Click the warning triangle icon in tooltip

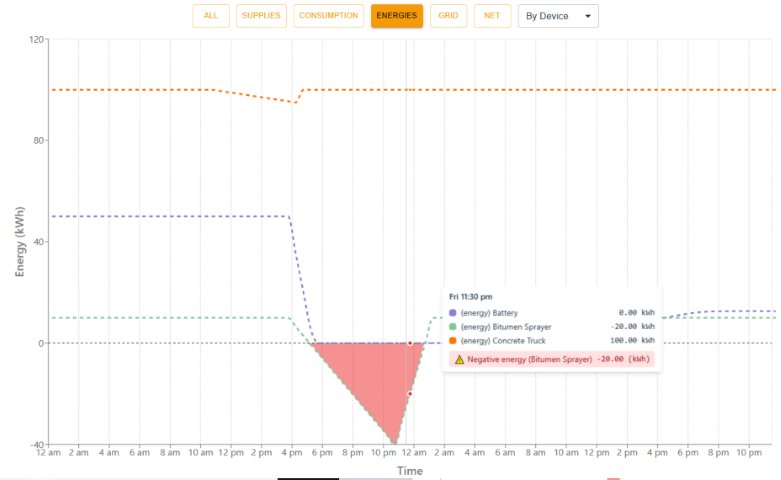(459, 359)
